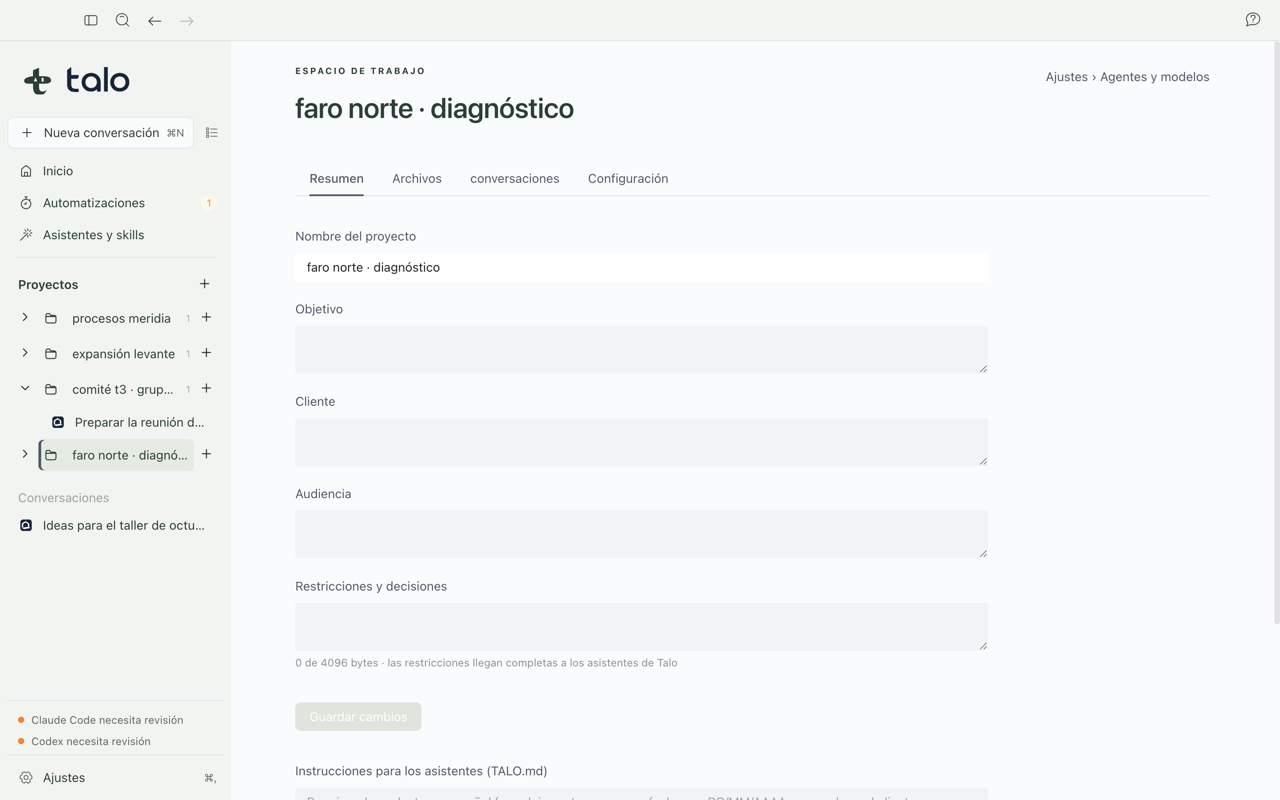
Task: Select the faro norte project row
Action: tap(117, 455)
